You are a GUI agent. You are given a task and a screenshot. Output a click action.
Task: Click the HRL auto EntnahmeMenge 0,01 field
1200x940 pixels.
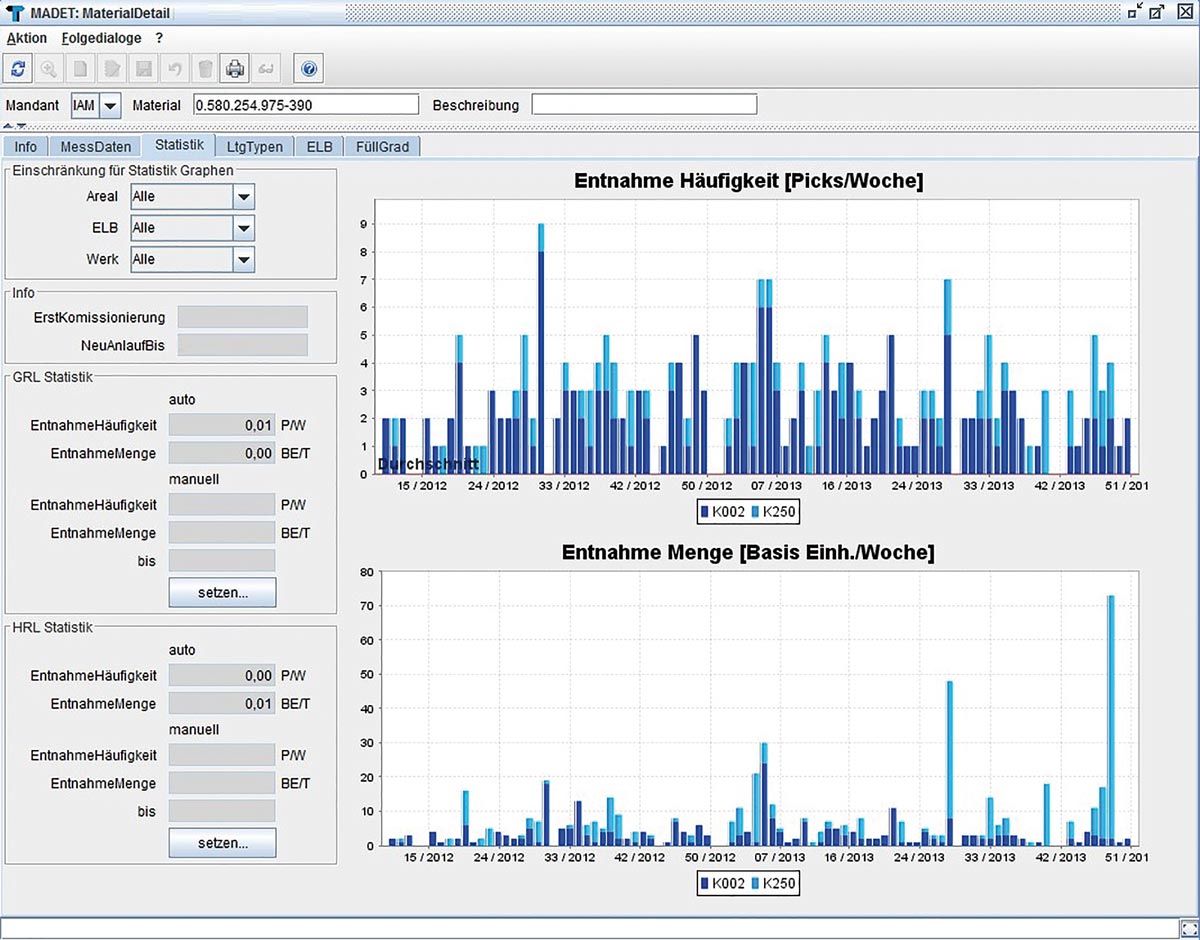pos(222,704)
